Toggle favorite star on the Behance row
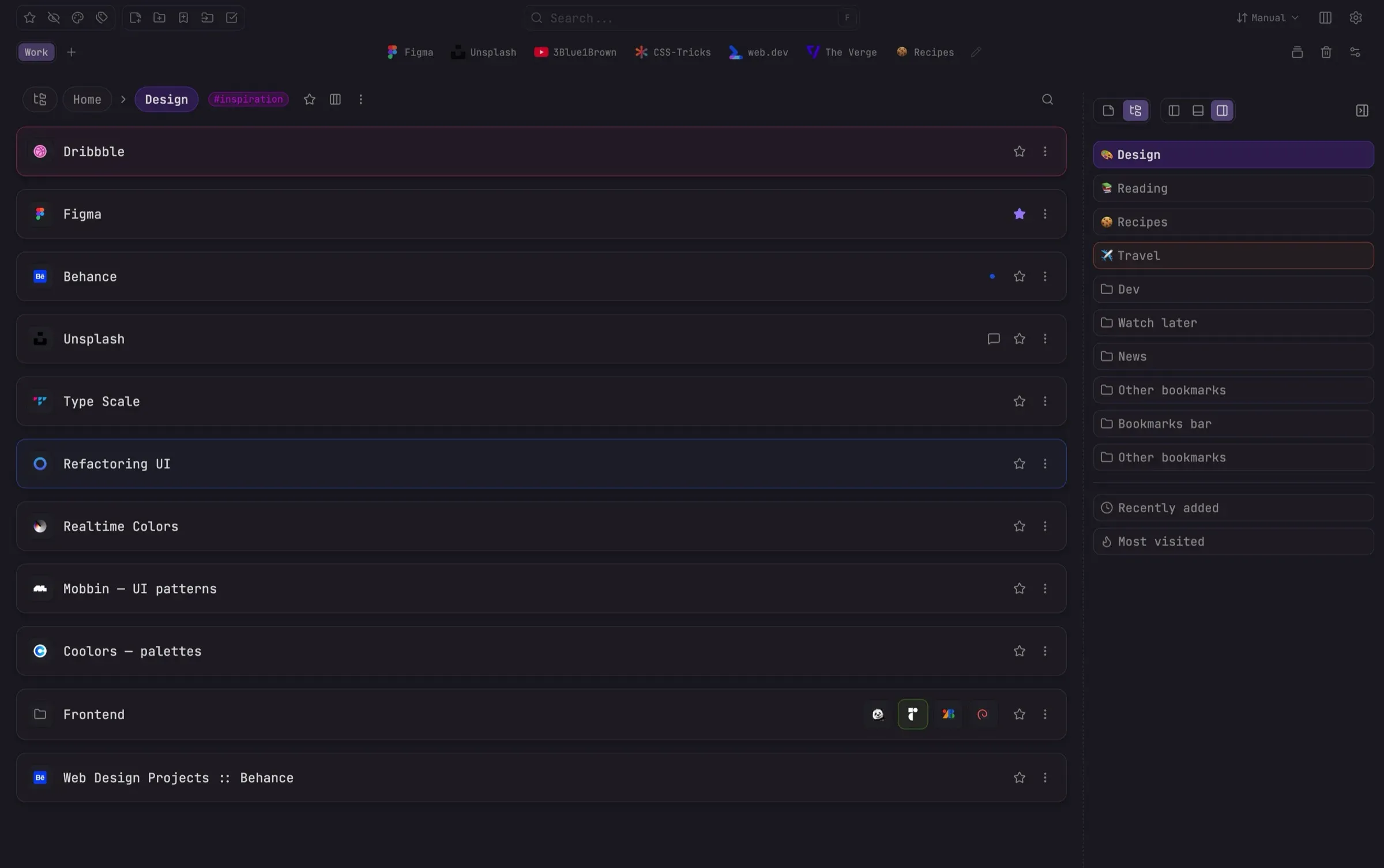Image resolution: width=1384 pixels, height=868 pixels. click(1020, 277)
